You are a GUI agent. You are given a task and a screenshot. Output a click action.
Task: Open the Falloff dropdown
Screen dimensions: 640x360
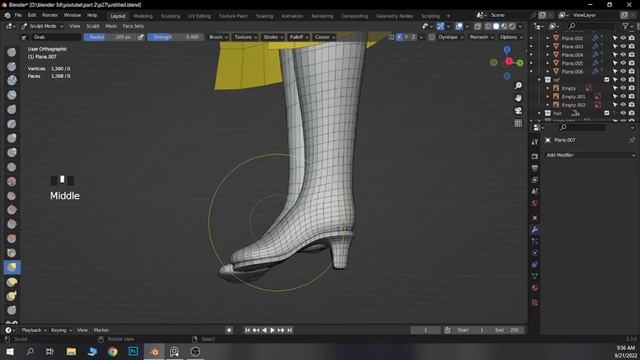[299, 37]
